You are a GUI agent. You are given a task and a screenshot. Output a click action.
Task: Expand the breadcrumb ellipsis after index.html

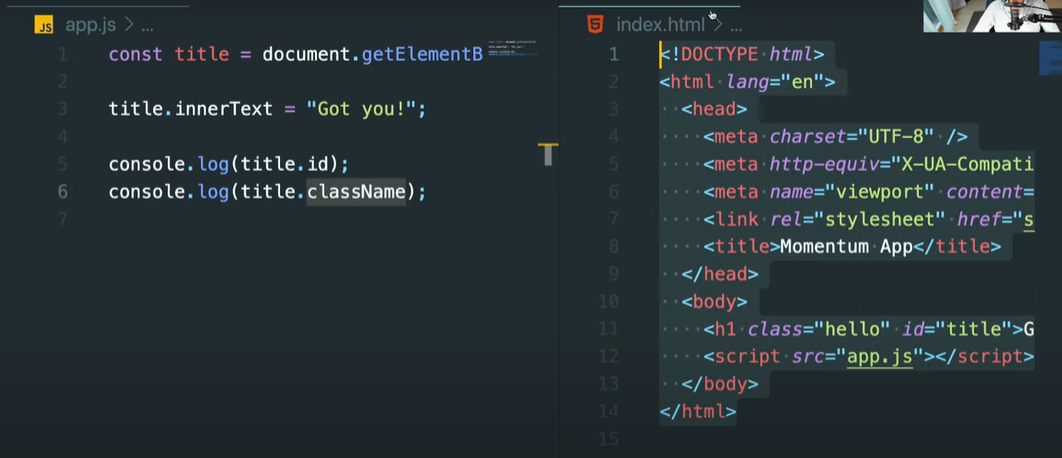pyautogui.click(x=736, y=26)
